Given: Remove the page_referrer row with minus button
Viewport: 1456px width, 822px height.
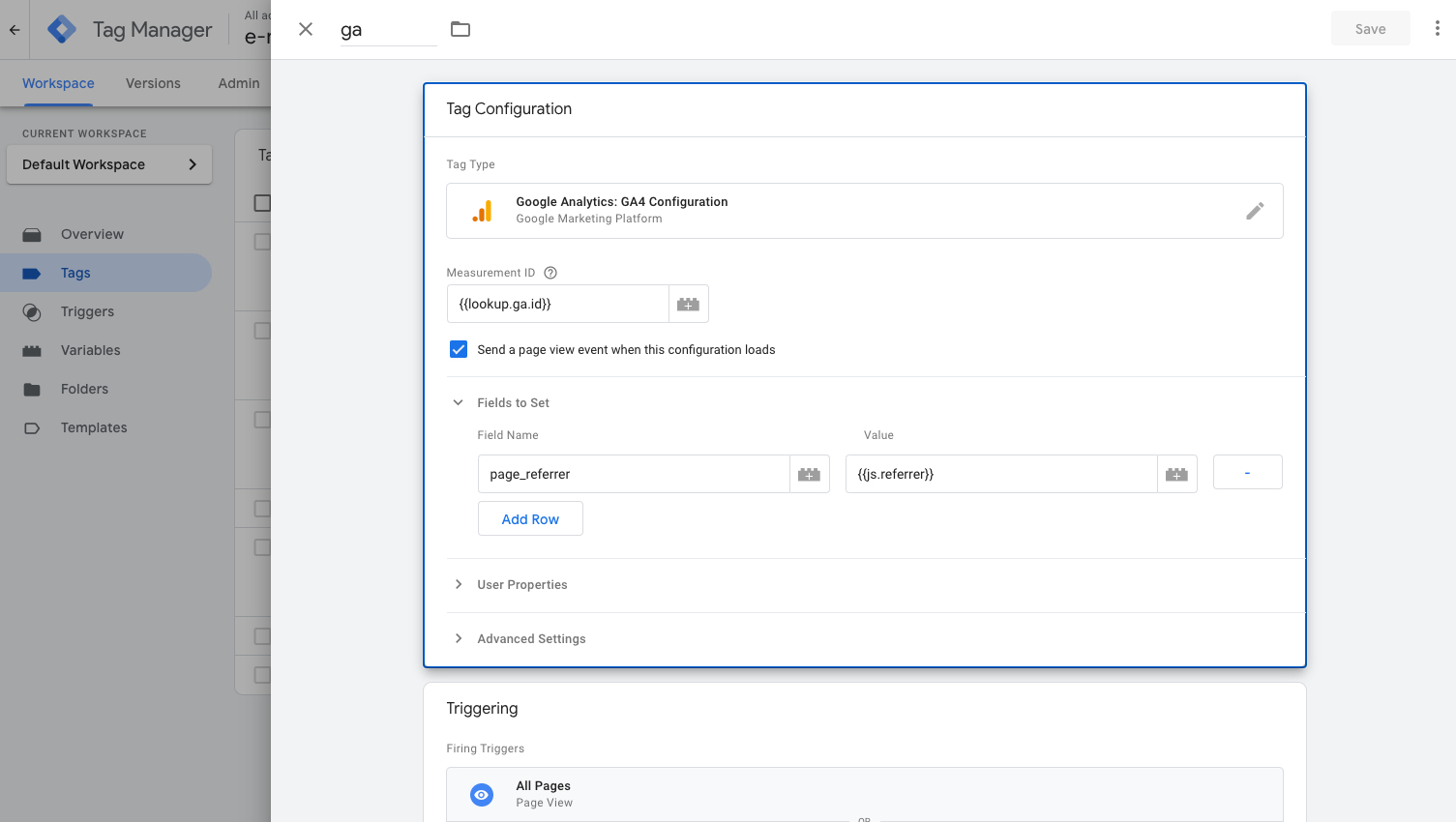Looking at the screenshot, I should pyautogui.click(x=1247, y=472).
